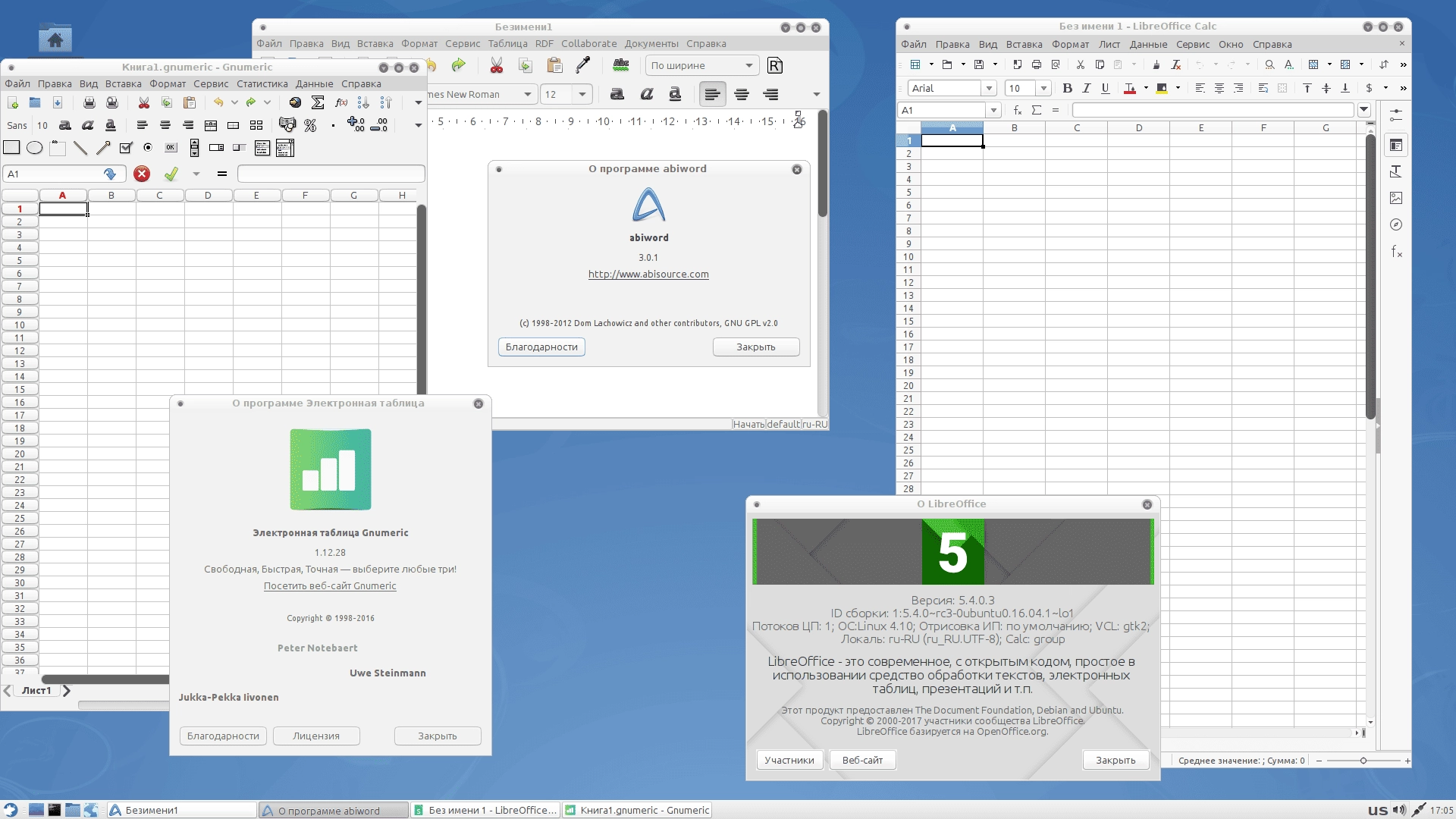Screen dimensions: 1456x819
Task: Click the paste clipboard icon in AbiWord
Action: click(x=554, y=65)
